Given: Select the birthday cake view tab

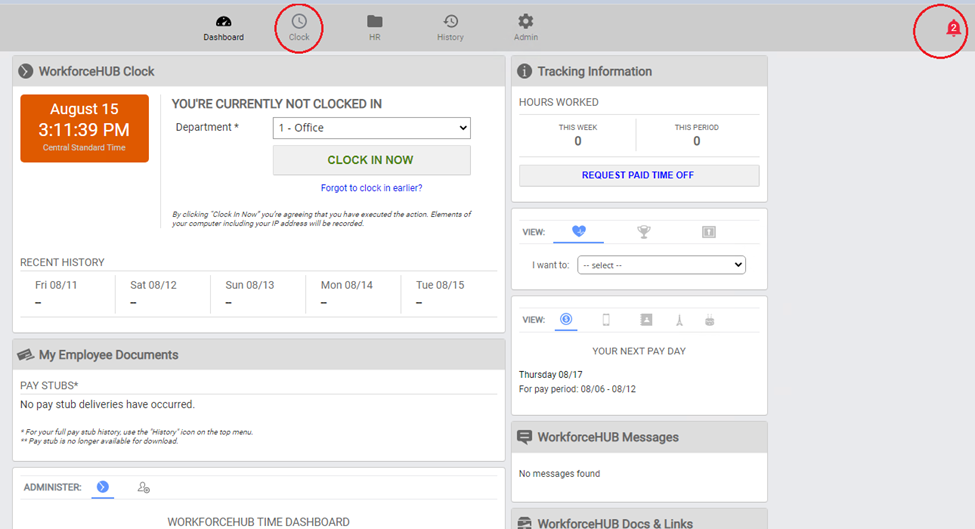Looking at the screenshot, I should click(709, 320).
